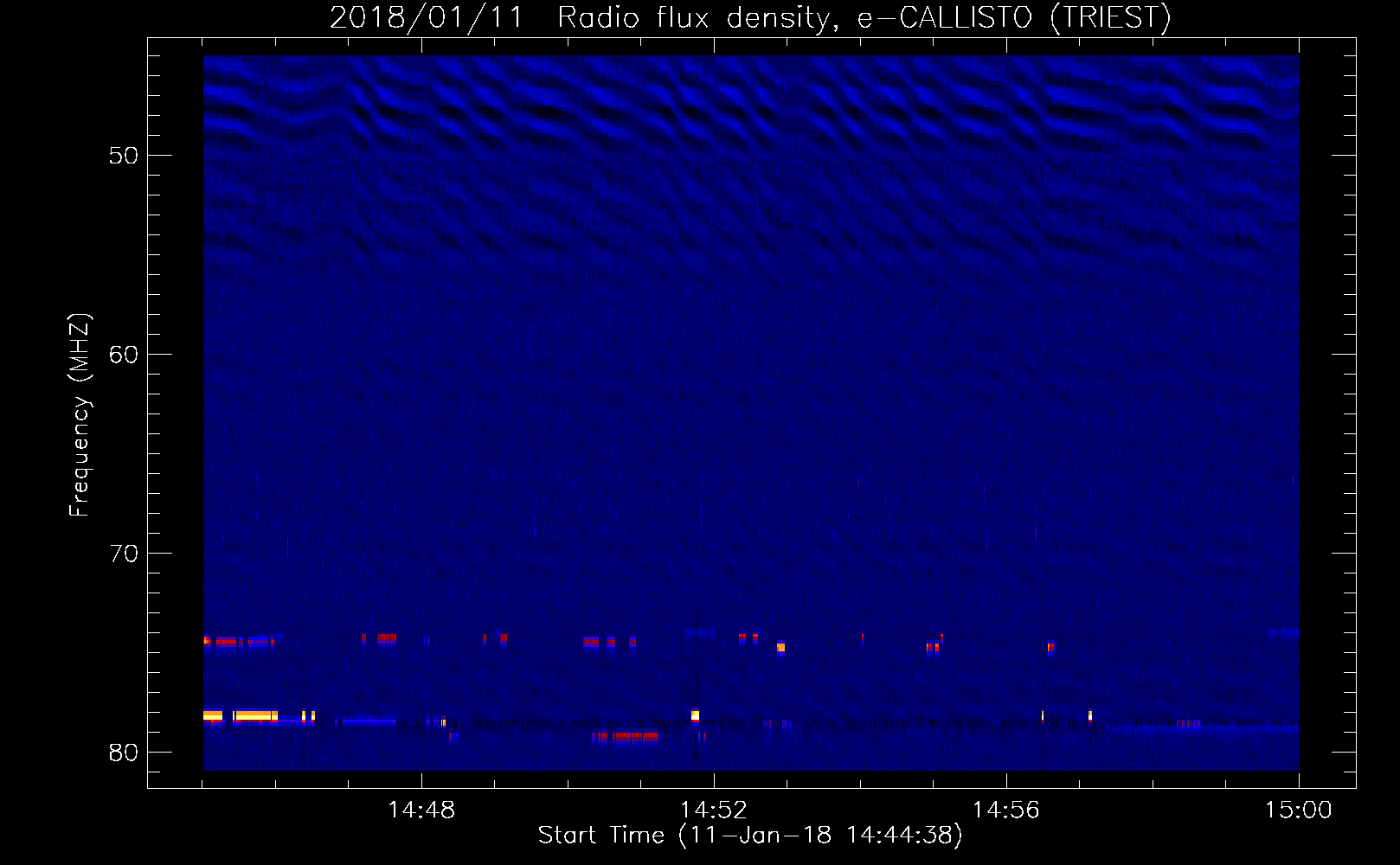Image resolution: width=1400 pixels, height=865 pixels.
Task: Select the "Frequency (MHZ)" y-axis label
Action: point(80,415)
